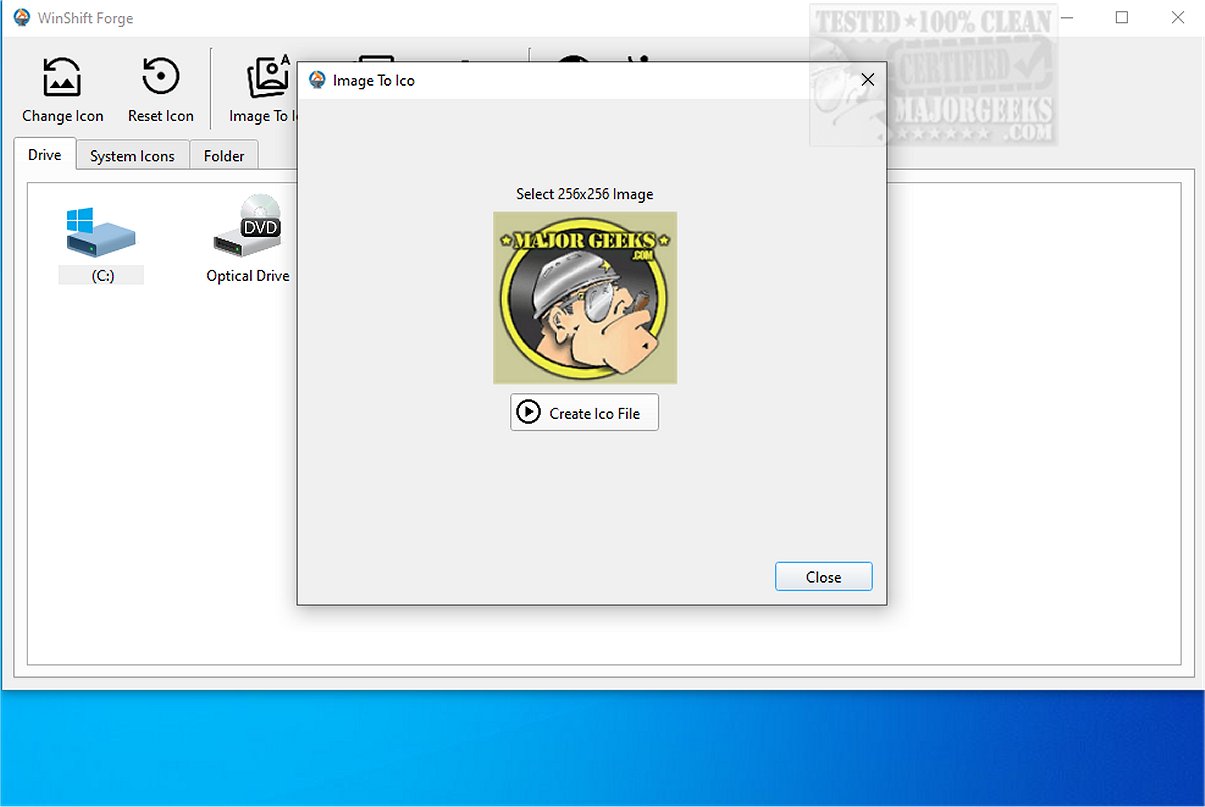
Task: Click the WinShift Forge title bar app icon
Action: click(21, 17)
